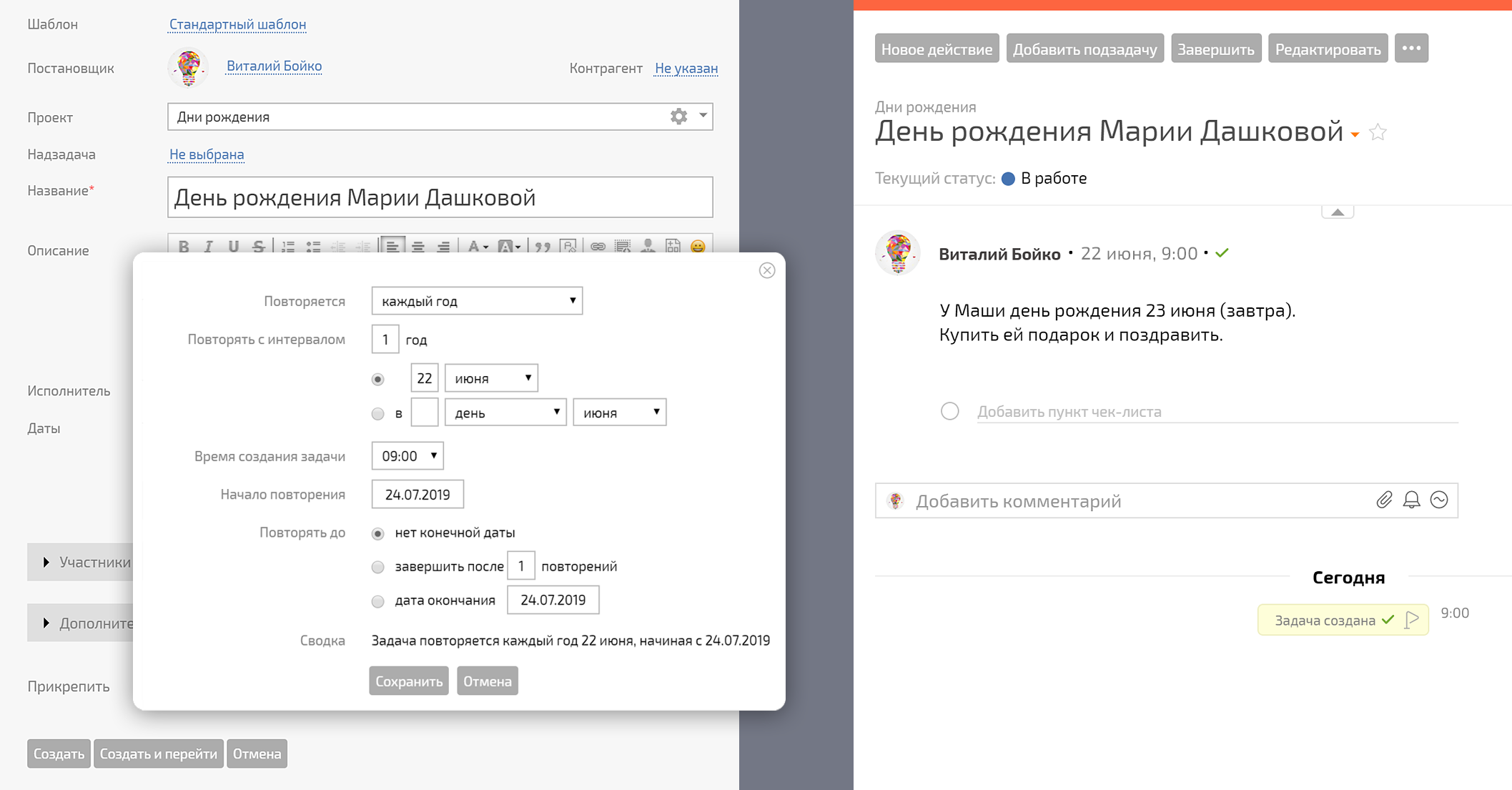
Task: Apply bold formatting in the description toolbar
Action: [184, 247]
